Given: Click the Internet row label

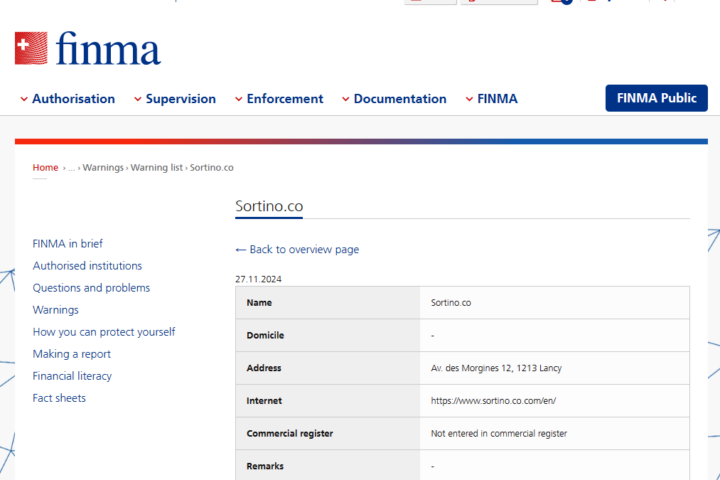Looking at the screenshot, I should (x=264, y=401).
